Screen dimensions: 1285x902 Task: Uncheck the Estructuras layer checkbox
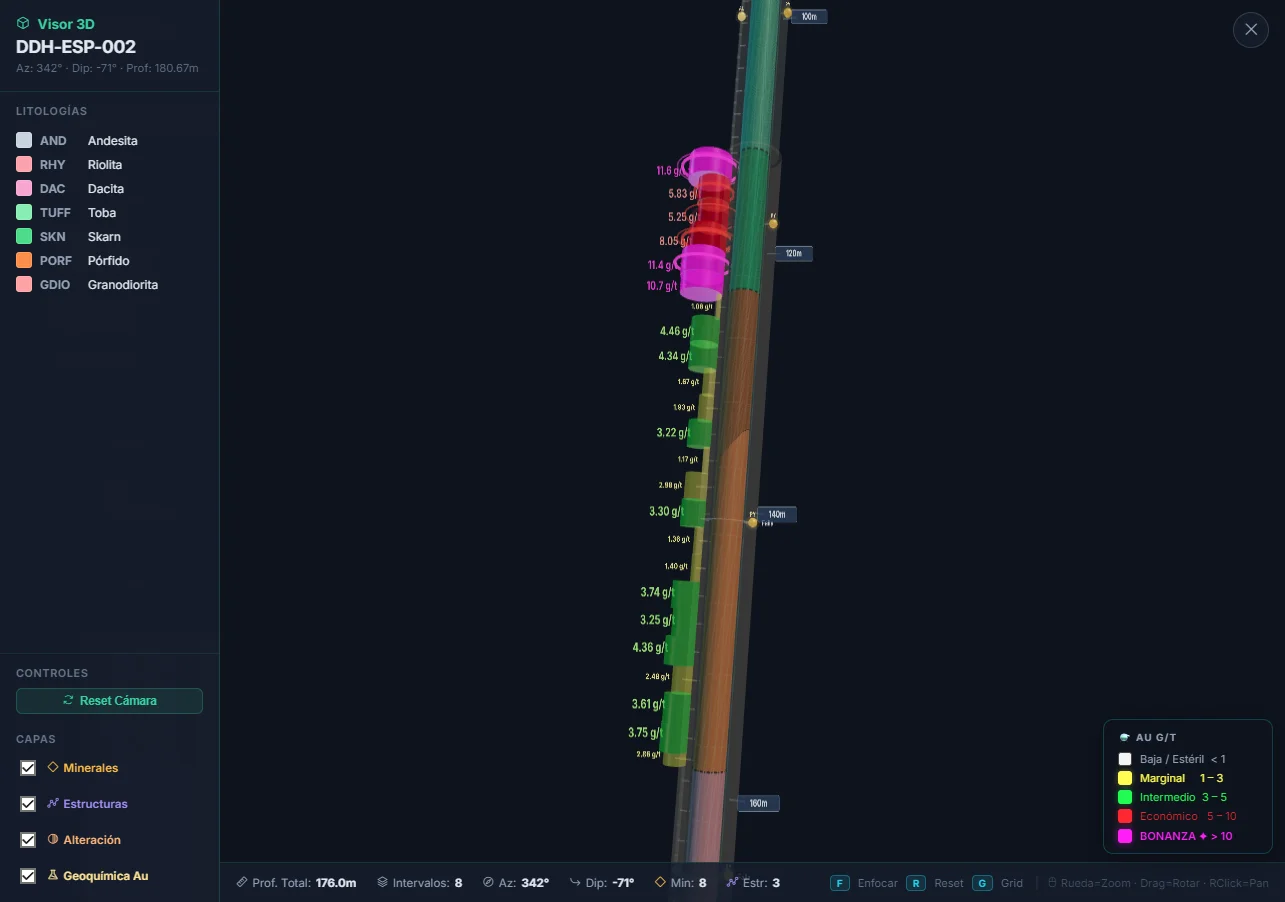click(28, 804)
